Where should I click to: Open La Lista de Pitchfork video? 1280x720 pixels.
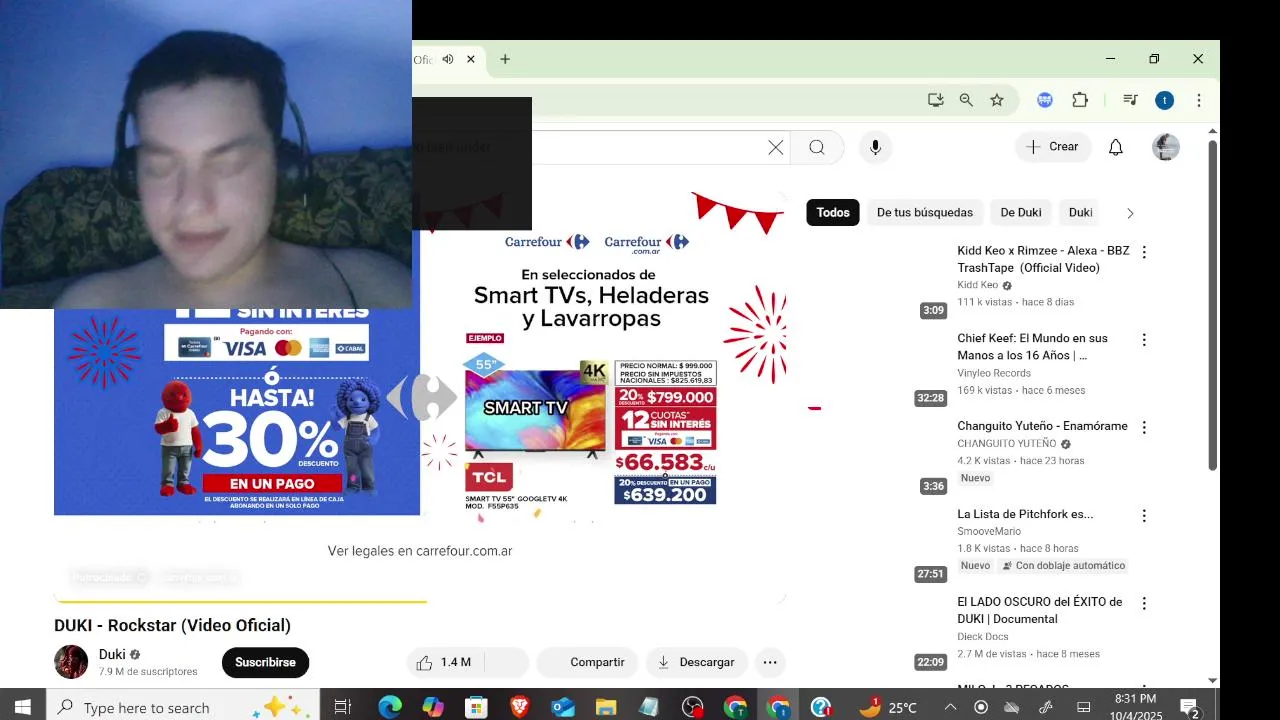[x=1025, y=514]
